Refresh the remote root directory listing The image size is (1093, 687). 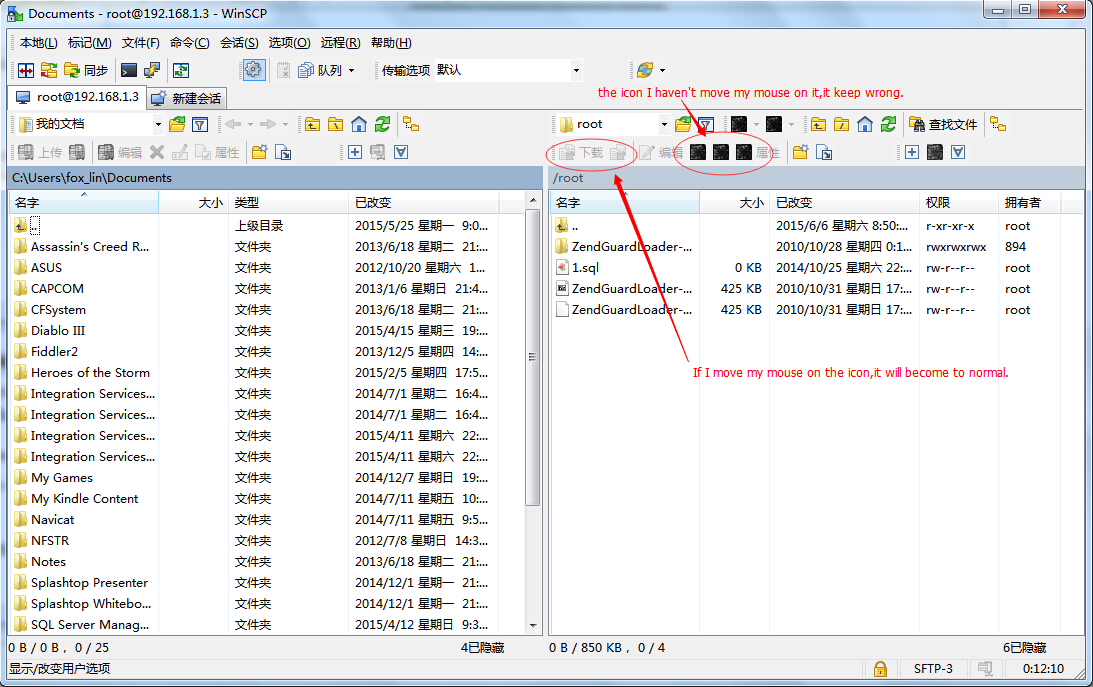(x=888, y=124)
